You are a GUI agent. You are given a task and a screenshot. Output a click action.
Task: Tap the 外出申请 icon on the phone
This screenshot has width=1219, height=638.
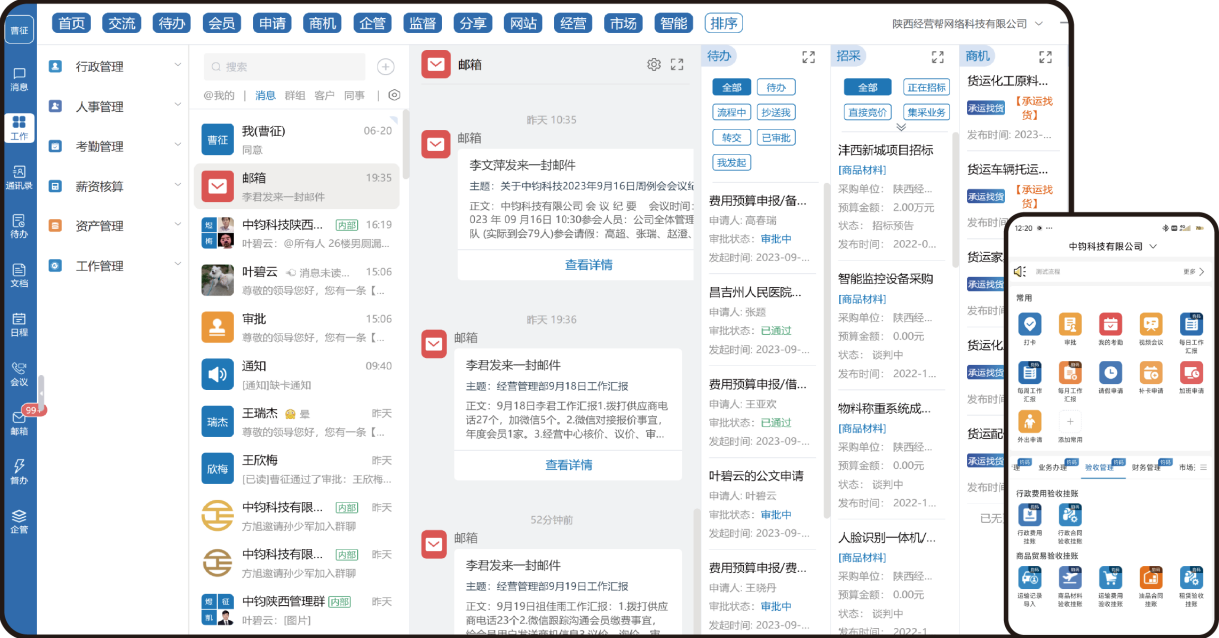click(1029, 421)
